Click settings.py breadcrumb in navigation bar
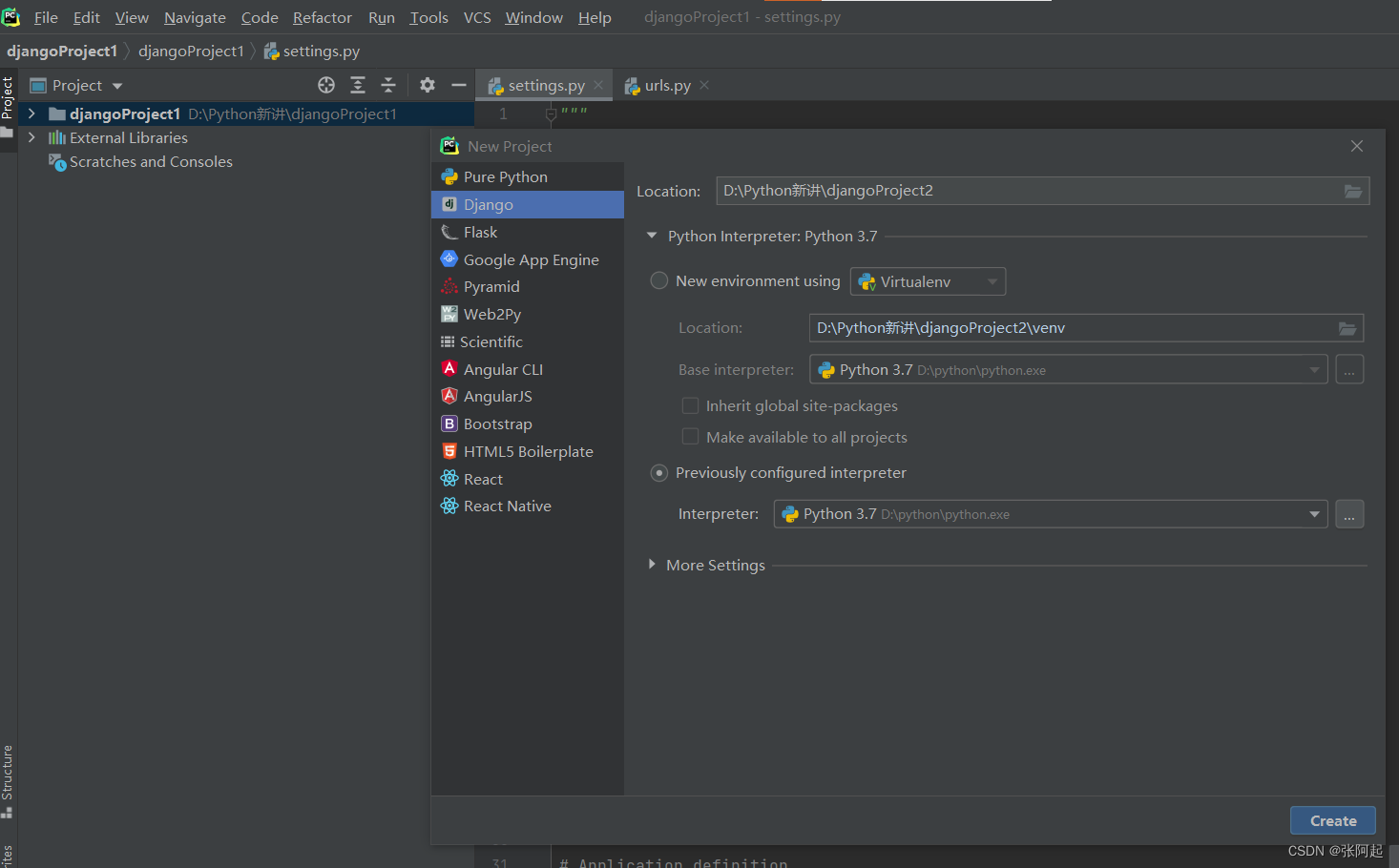1399x868 pixels. (x=312, y=51)
